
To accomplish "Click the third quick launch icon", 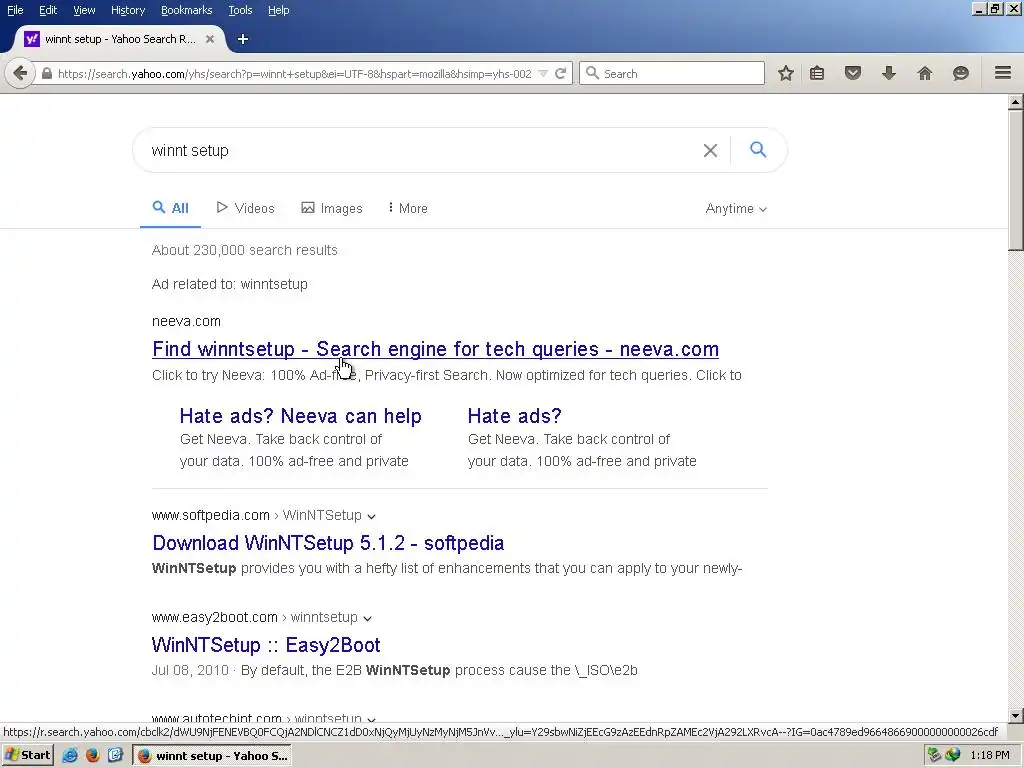I will pyautogui.click(x=115, y=756).
